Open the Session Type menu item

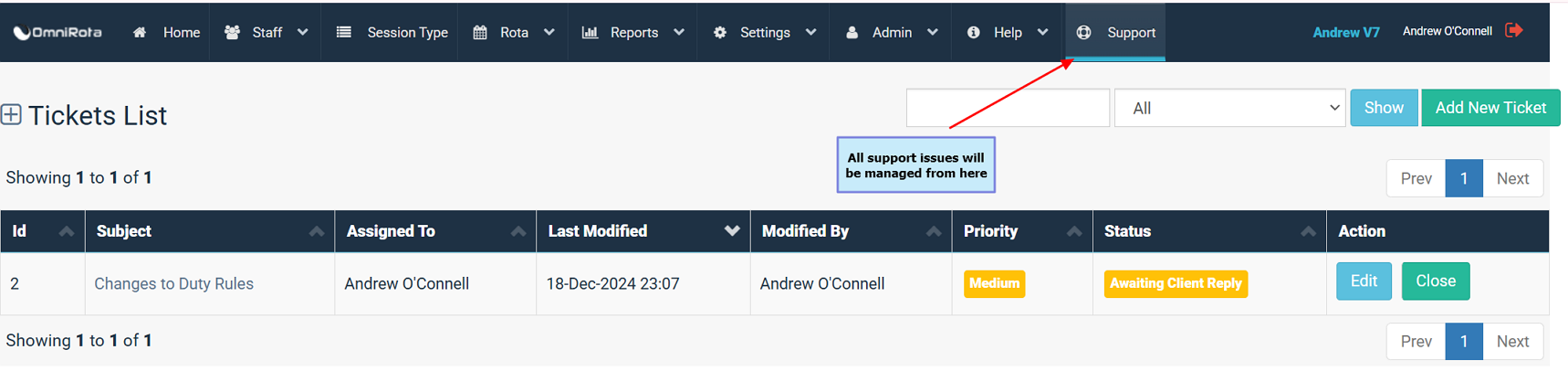(392, 32)
